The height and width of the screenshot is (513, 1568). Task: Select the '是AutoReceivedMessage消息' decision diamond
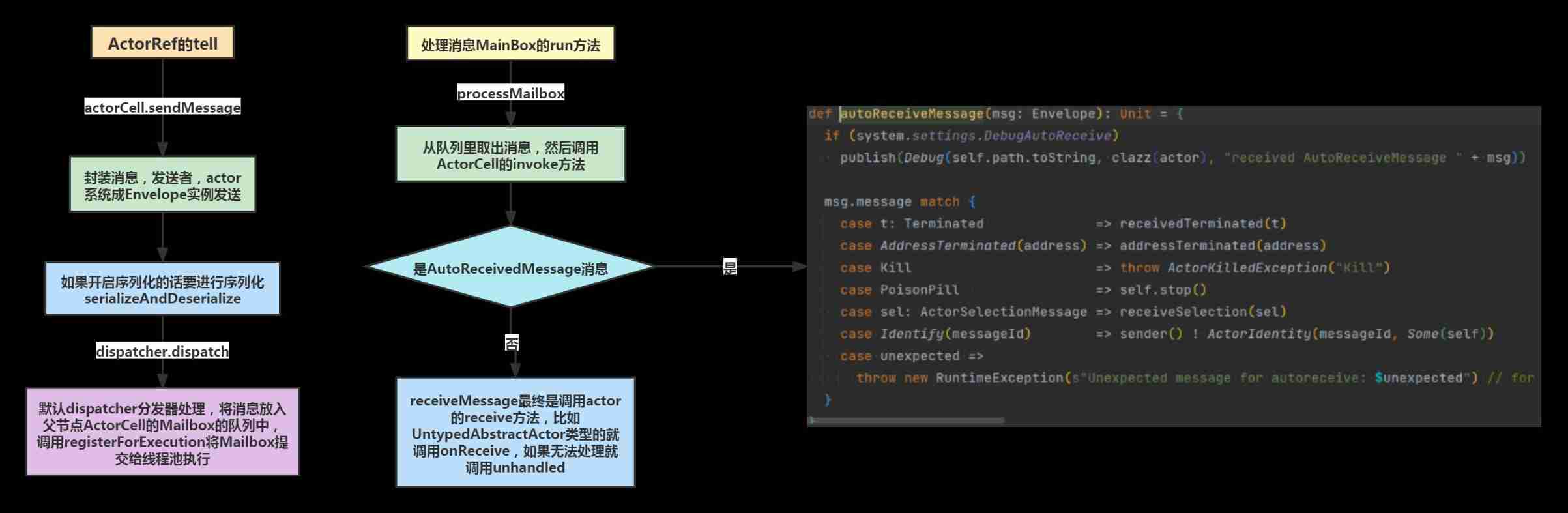click(510, 267)
